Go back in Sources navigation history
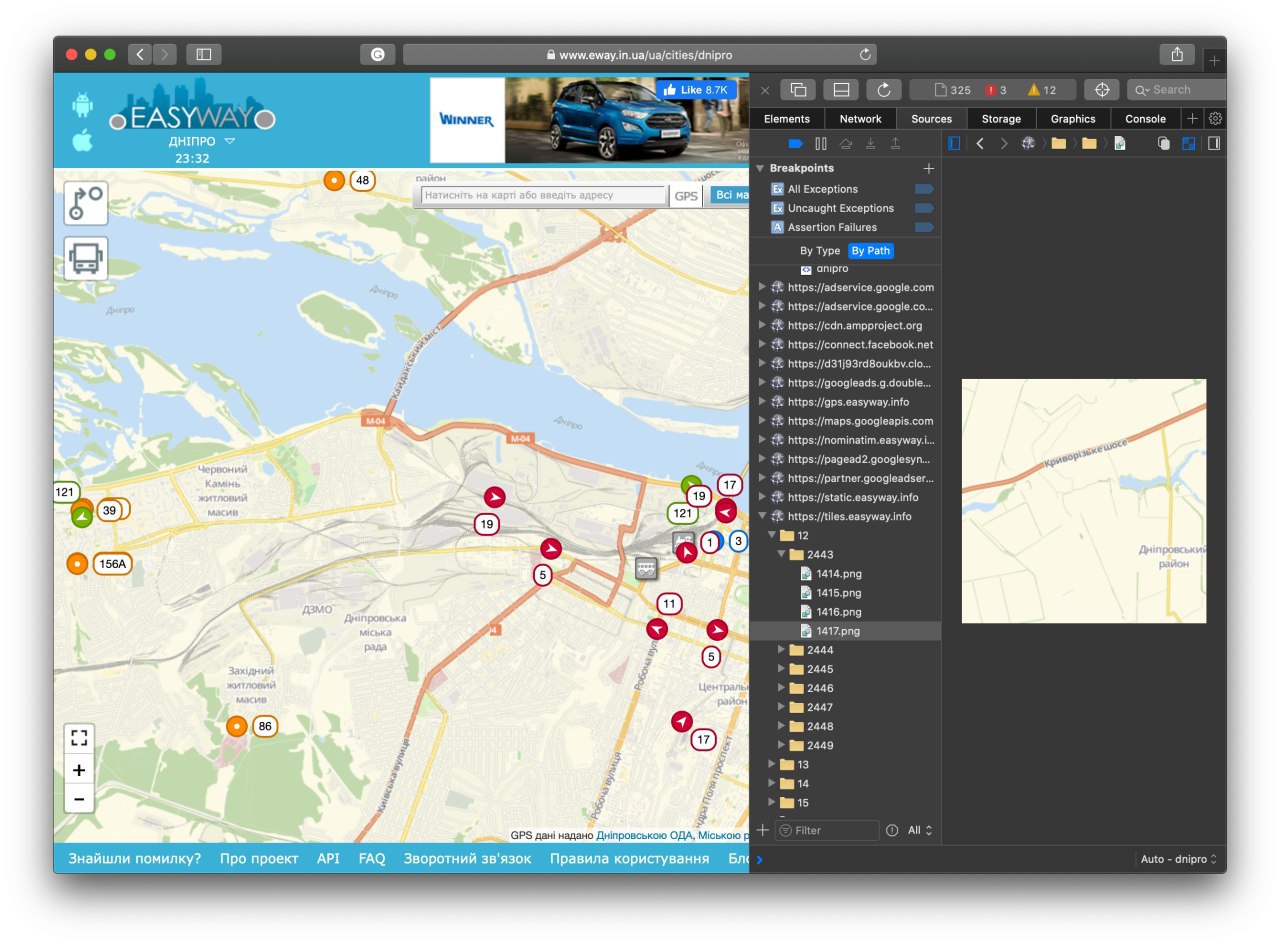The height and width of the screenshot is (944, 1280). [980, 144]
